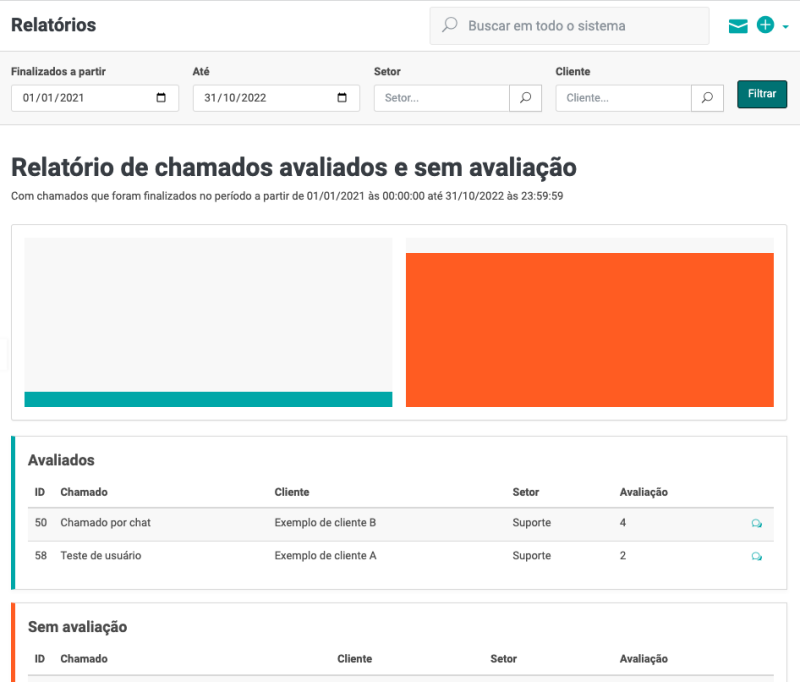View comments for Chamado por chat
Screen dimensions: 800x682
[757, 523]
